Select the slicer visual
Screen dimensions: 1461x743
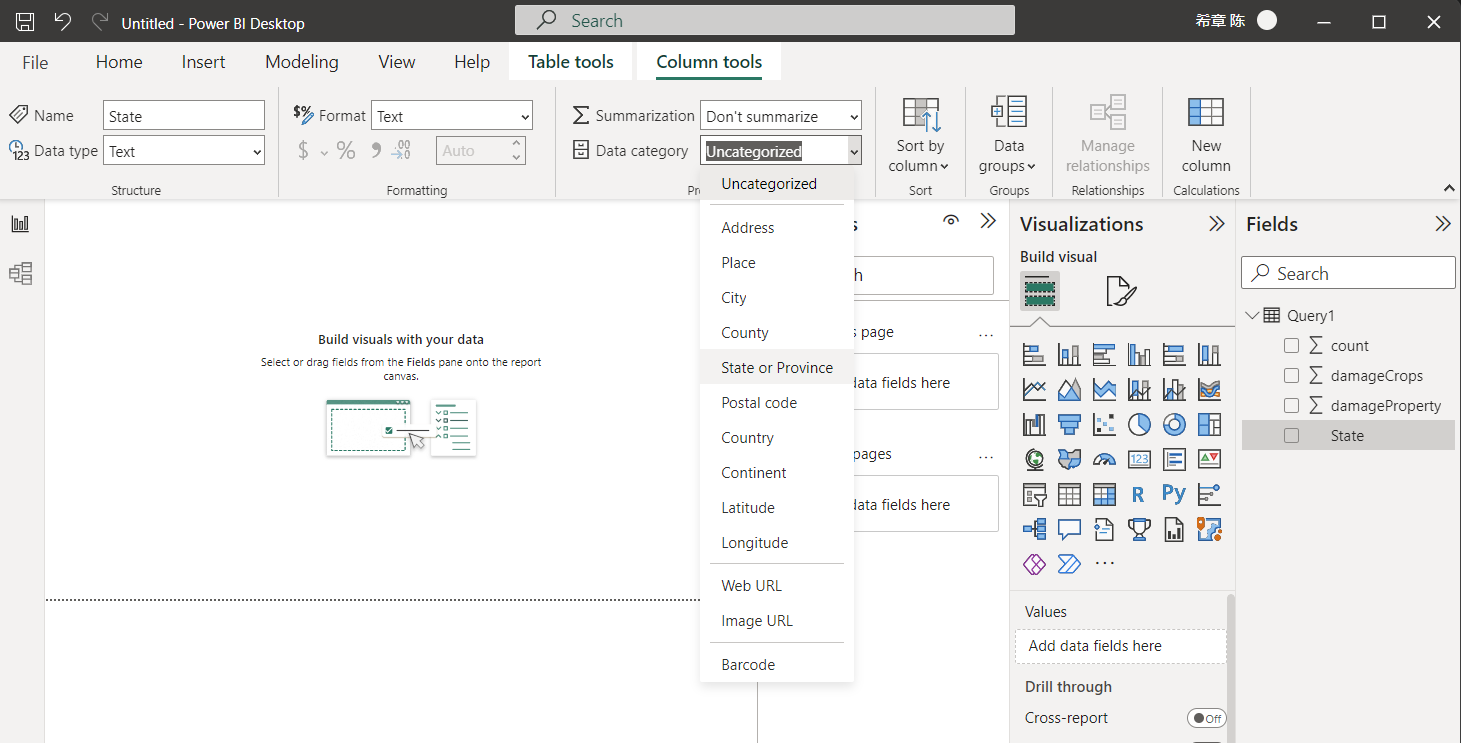tap(1034, 494)
